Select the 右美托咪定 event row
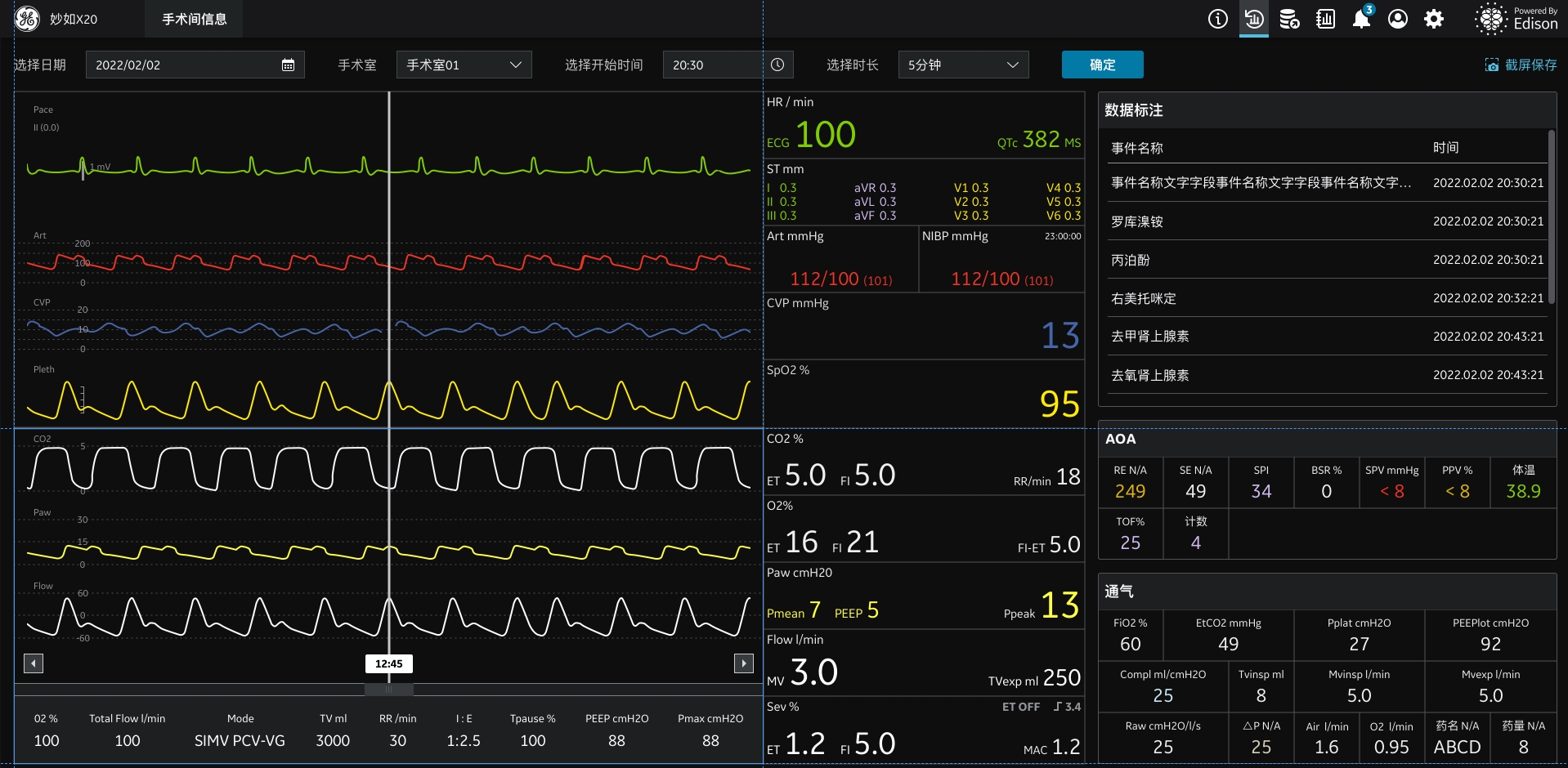This screenshot has height=768, width=1568. coord(1327,298)
